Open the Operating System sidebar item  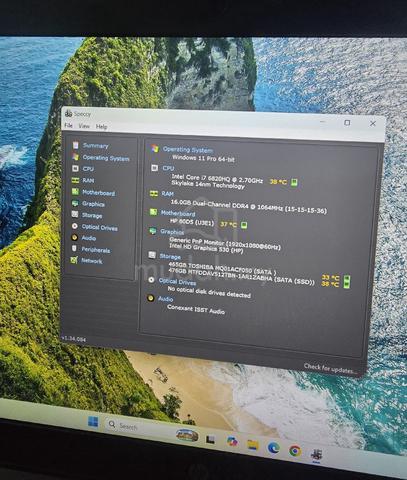(x=101, y=157)
